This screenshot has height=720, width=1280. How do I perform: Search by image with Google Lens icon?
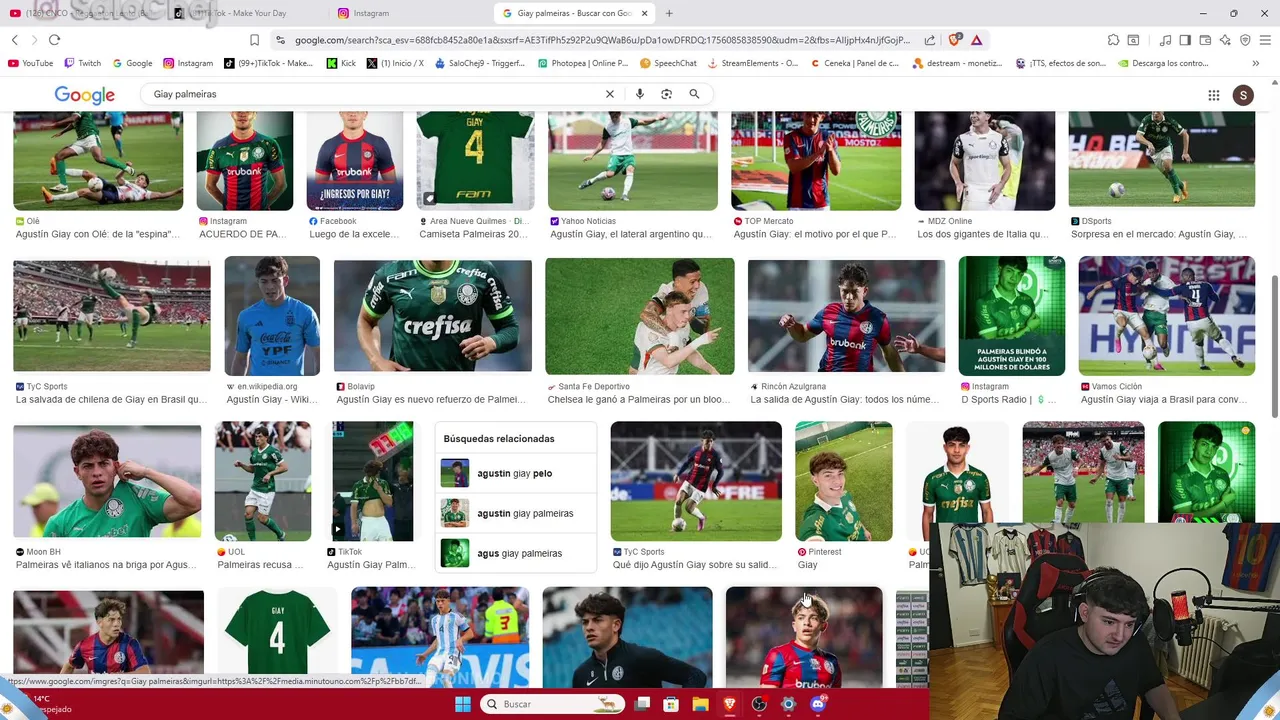[666, 94]
